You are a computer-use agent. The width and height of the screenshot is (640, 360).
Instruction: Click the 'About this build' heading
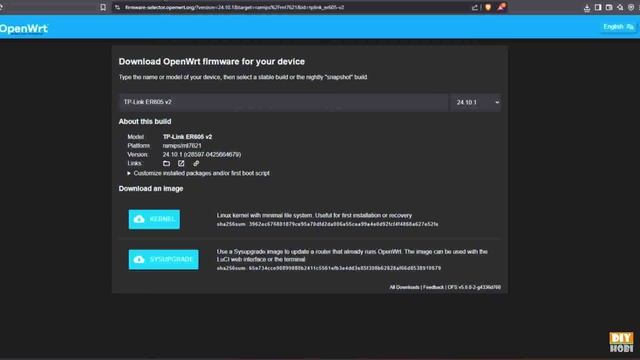coord(145,122)
